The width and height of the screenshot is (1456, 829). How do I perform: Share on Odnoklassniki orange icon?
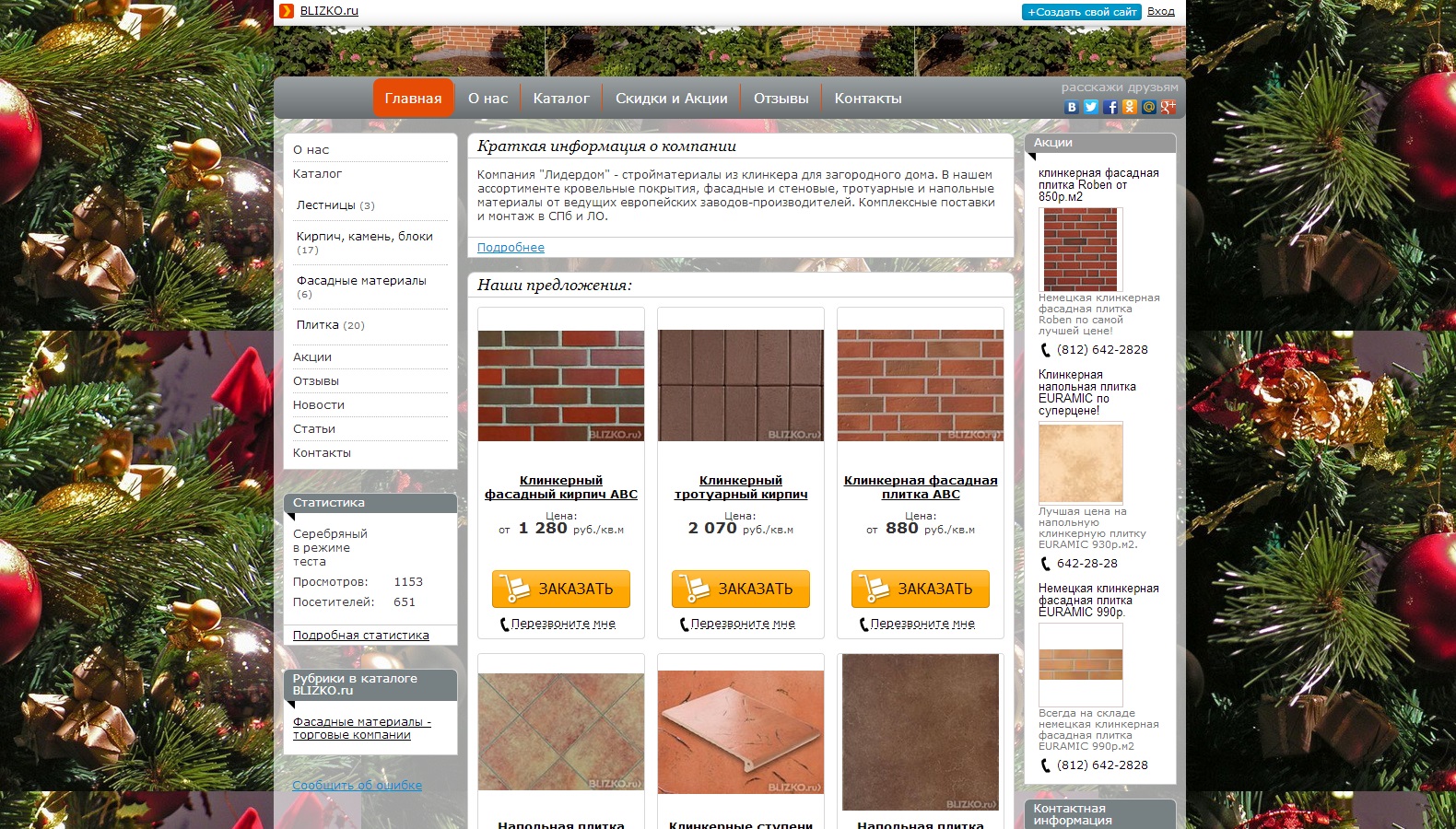tap(1129, 107)
